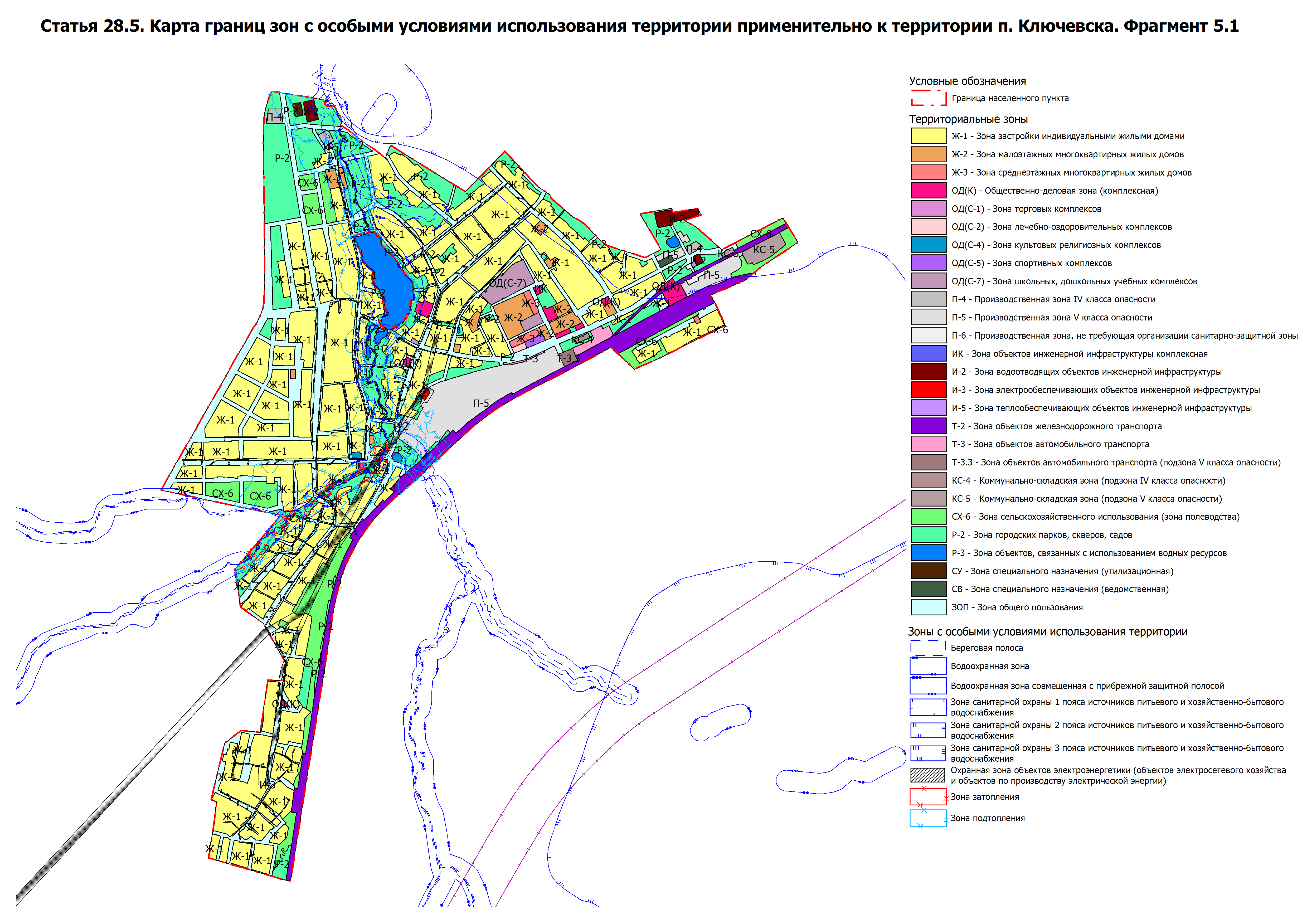Viewport: 1307px width, 924px height.
Task: Click the 3 пояса sanitary protection zone symbol
Action: point(928,753)
